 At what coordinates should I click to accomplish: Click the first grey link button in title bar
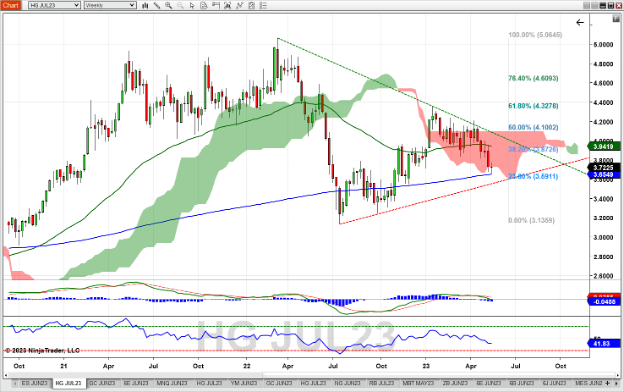point(586,5)
